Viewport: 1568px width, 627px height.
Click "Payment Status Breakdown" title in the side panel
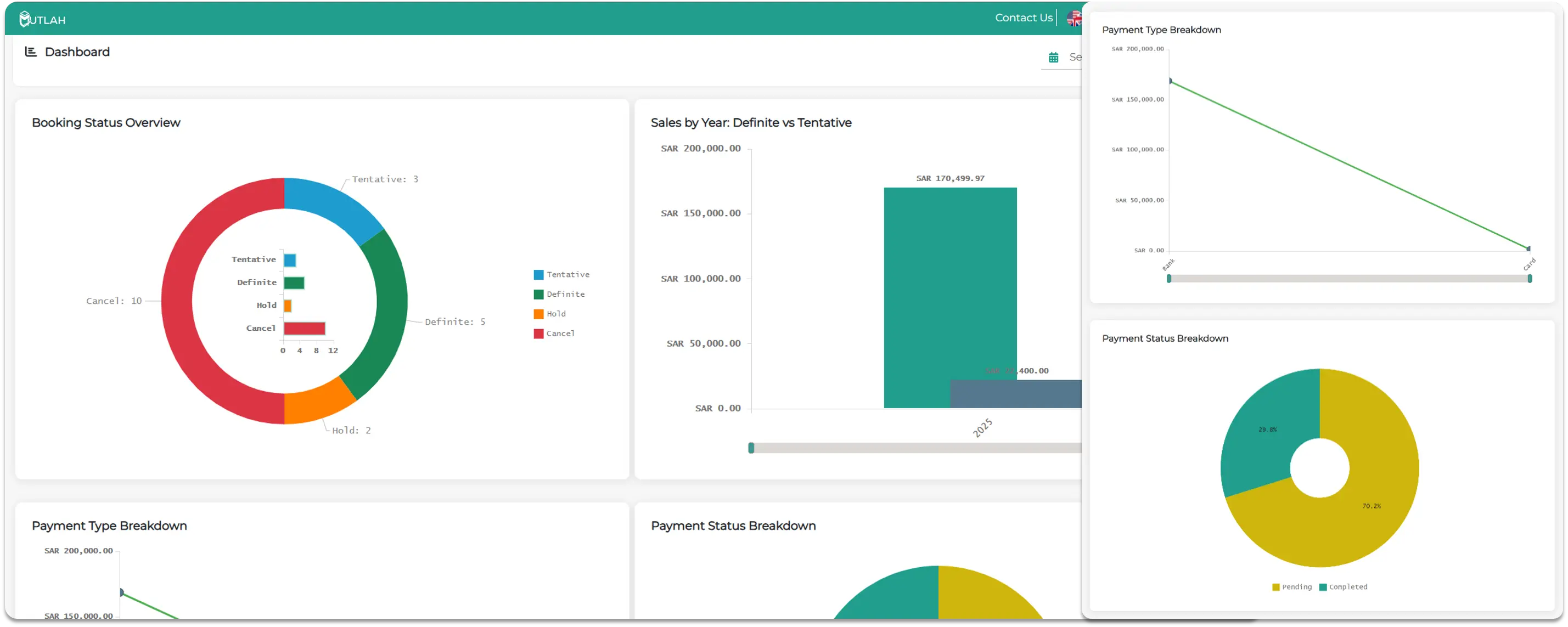pos(1165,338)
